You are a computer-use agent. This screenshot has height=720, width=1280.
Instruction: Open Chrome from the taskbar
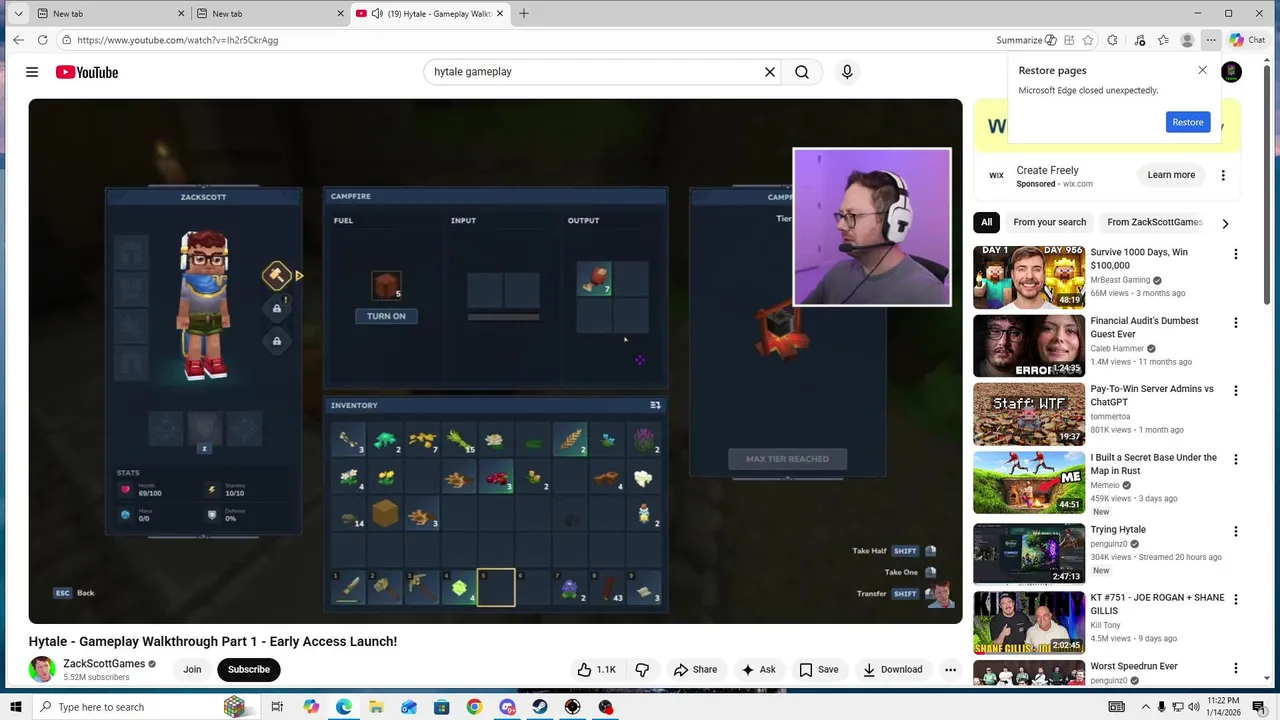tap(474, 707)
